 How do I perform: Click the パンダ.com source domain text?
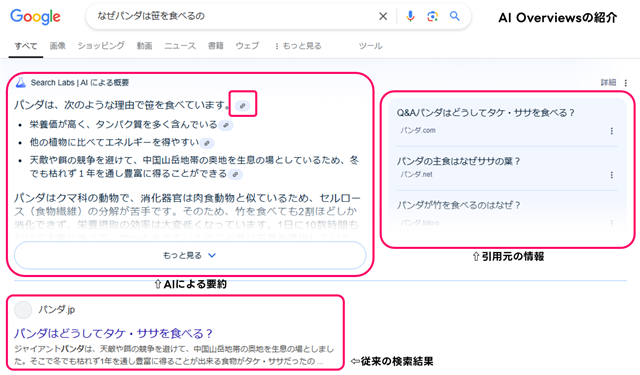(x=418, y=131)
